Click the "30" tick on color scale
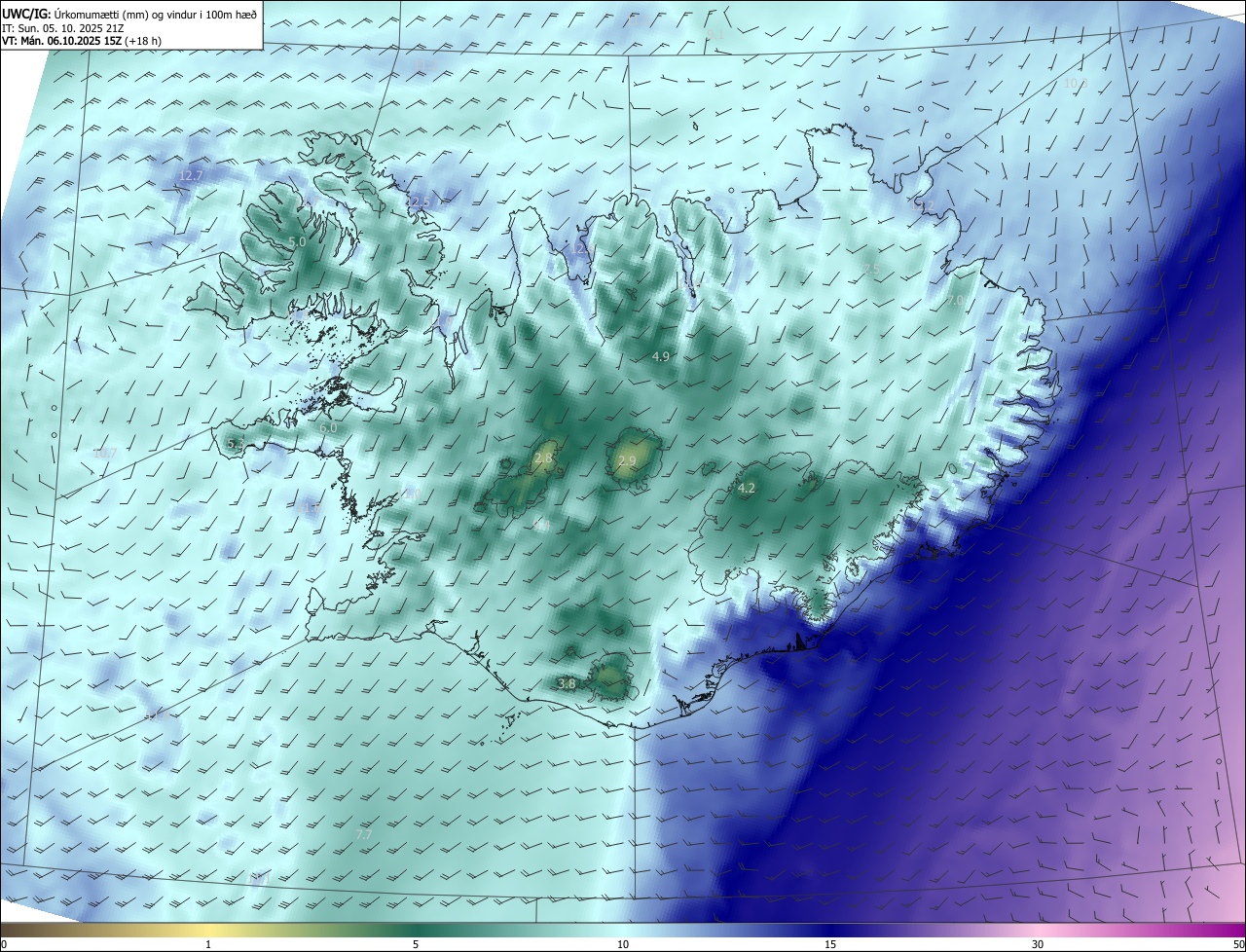 (1038, 944)
